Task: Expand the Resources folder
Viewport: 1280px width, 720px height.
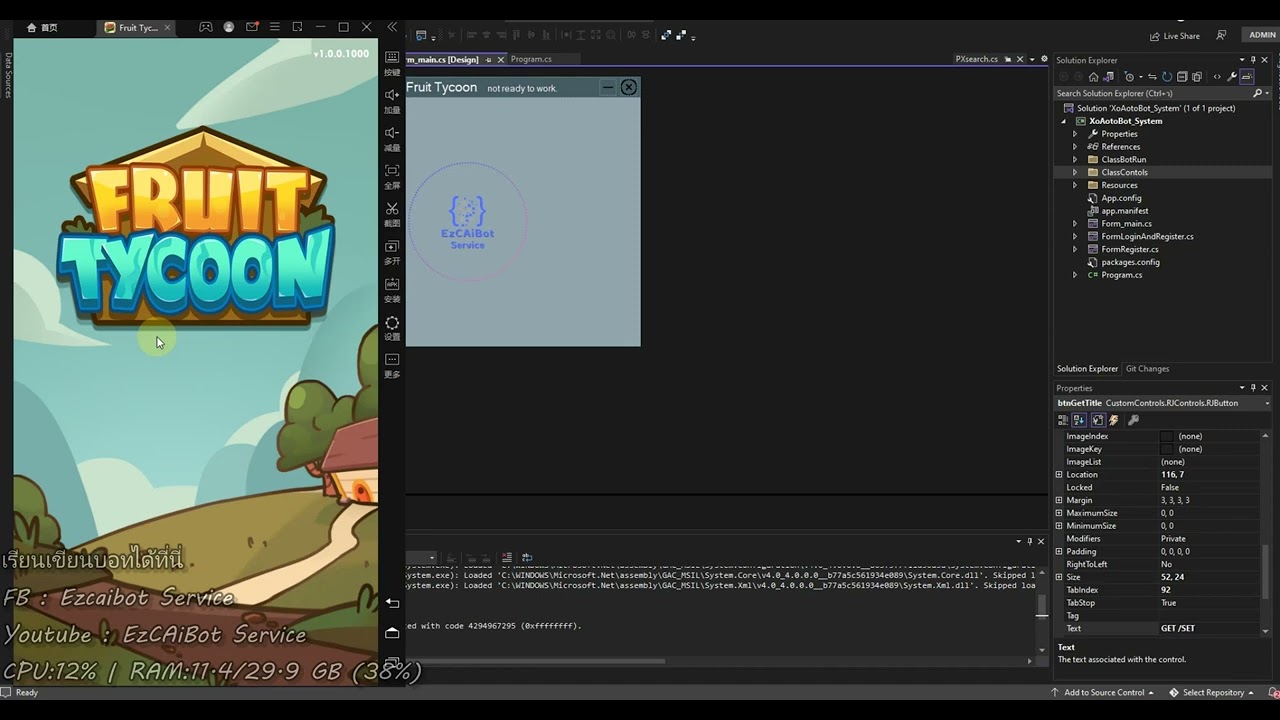Action: tap(1075, 185)
